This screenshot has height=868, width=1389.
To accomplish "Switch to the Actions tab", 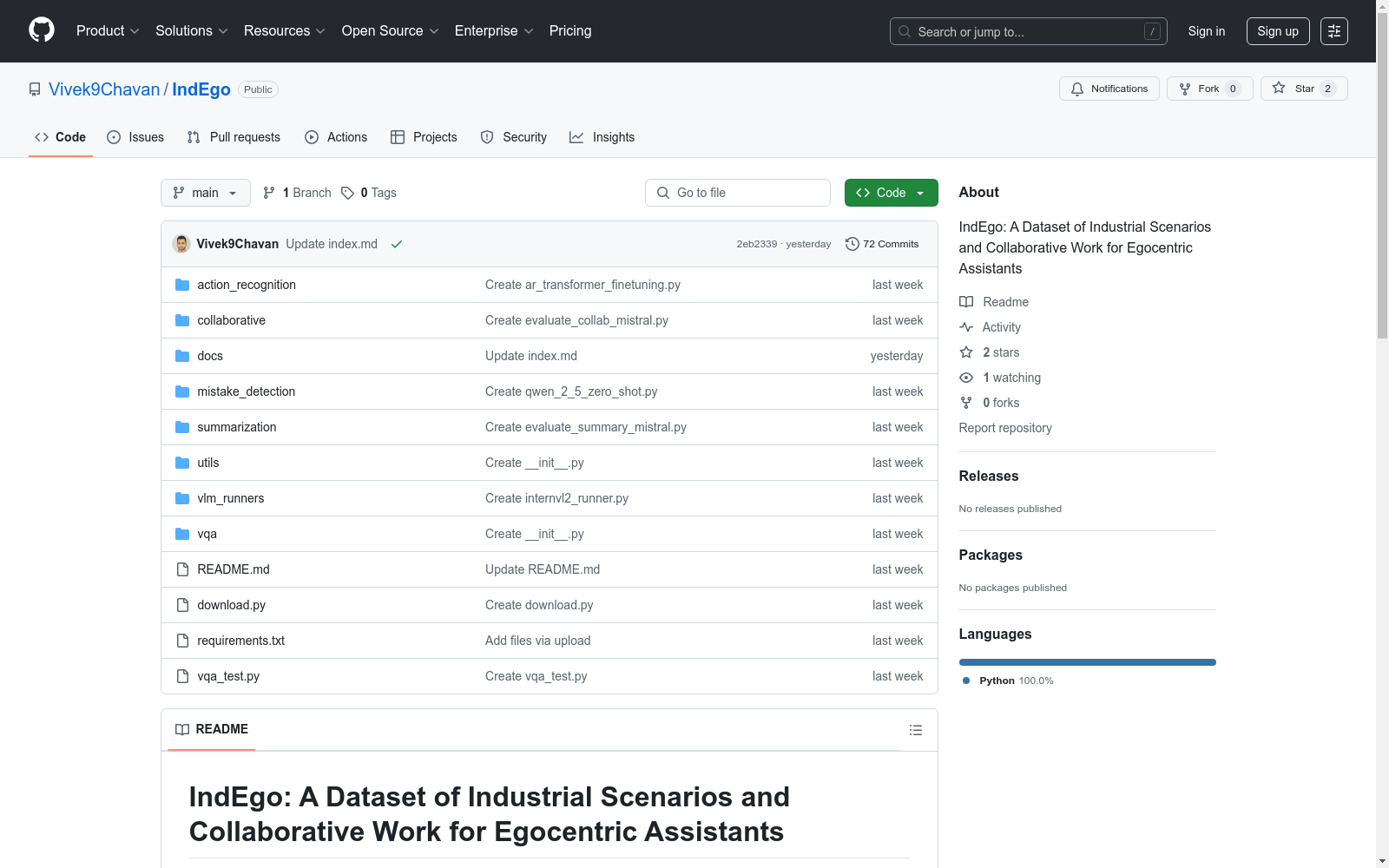I will pyautogui.click(x=336, y=137).
